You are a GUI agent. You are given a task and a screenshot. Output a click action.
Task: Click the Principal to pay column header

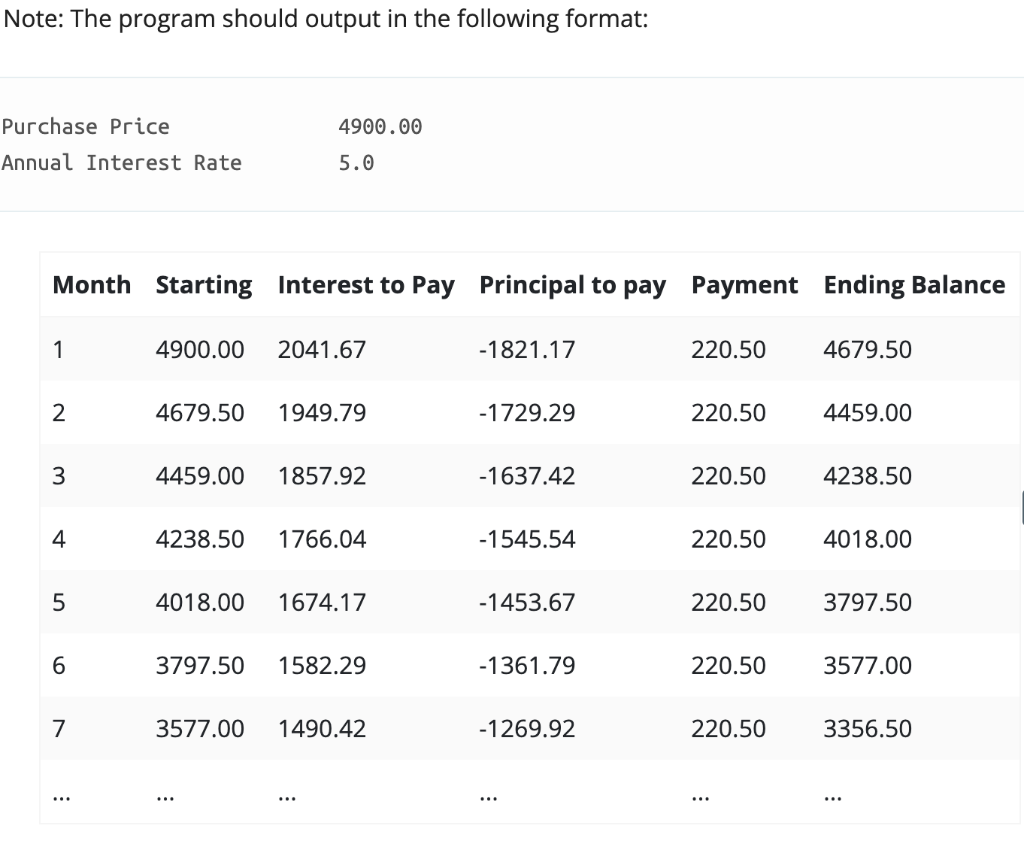573,285
